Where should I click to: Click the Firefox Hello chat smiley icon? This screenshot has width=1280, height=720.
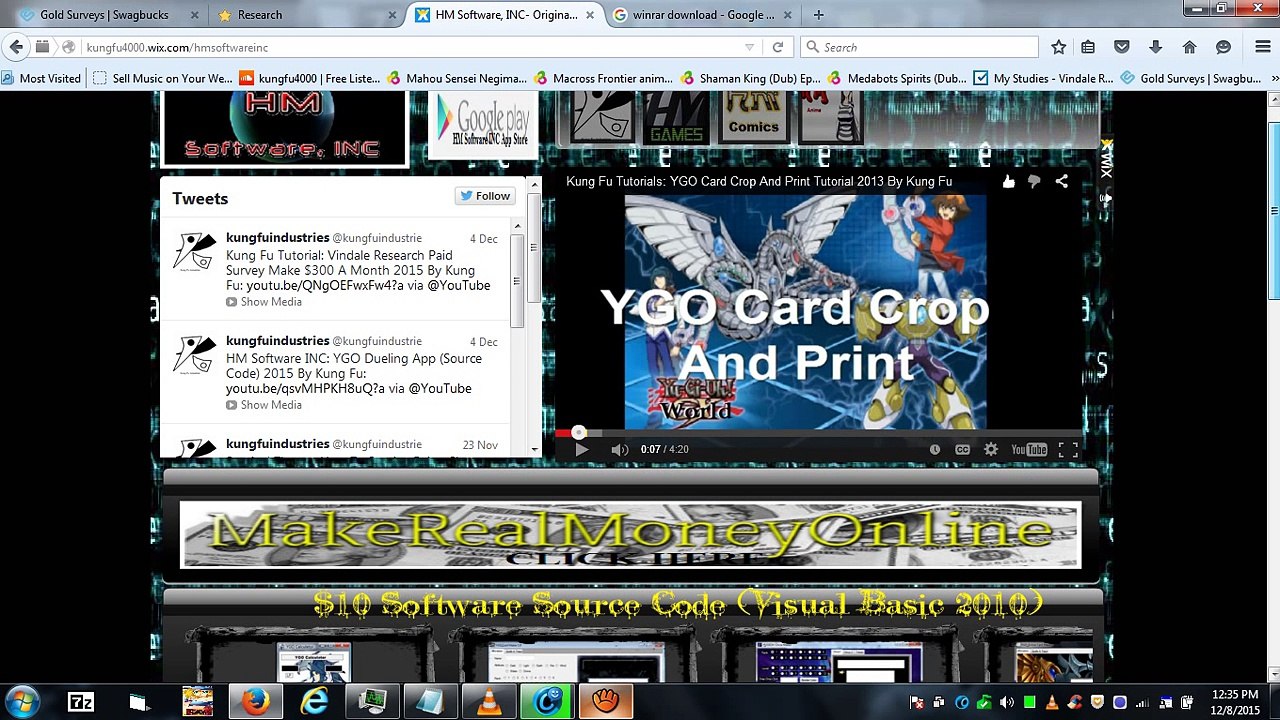[1223, 47]
